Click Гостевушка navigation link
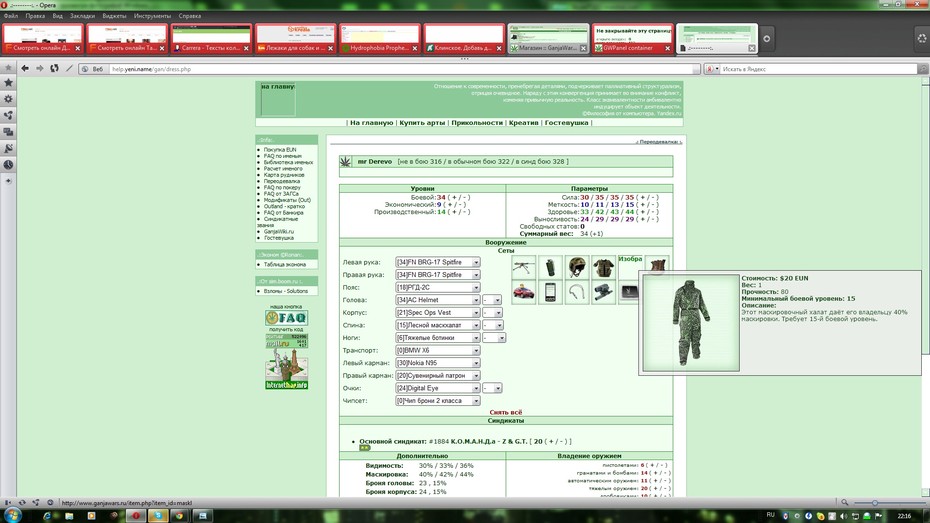930x523 pixels. pyautogui.click(x=566, y=123)
